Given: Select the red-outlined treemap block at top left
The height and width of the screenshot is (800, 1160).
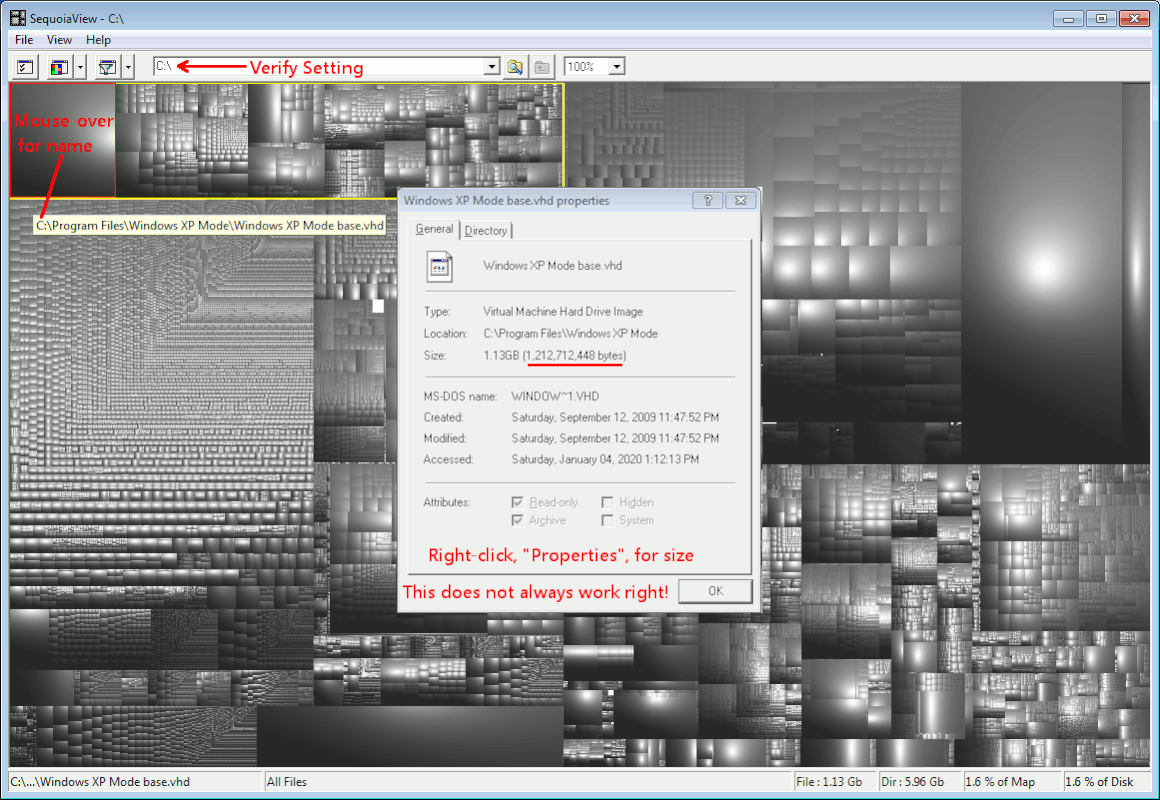Looking at the screenshot, I should (x=63, y=140).
